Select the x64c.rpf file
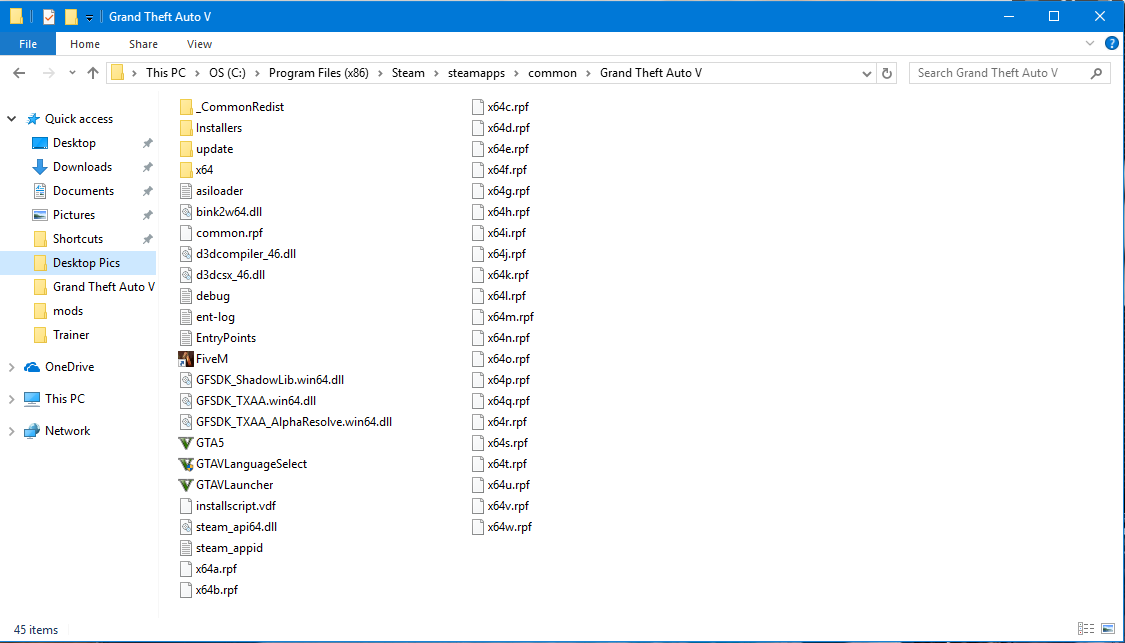1125x643 pixels. 508,107
